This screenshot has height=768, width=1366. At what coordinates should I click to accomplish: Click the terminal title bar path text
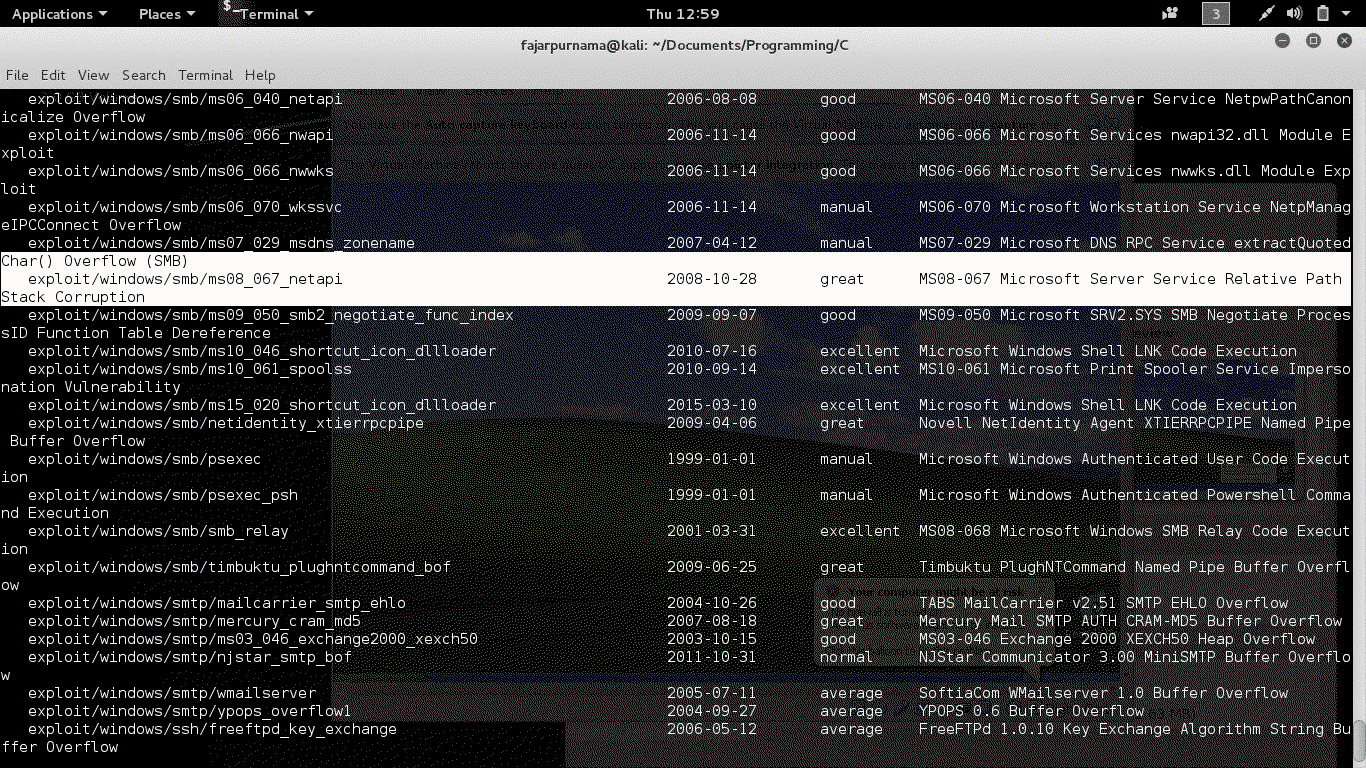point(685,45)
